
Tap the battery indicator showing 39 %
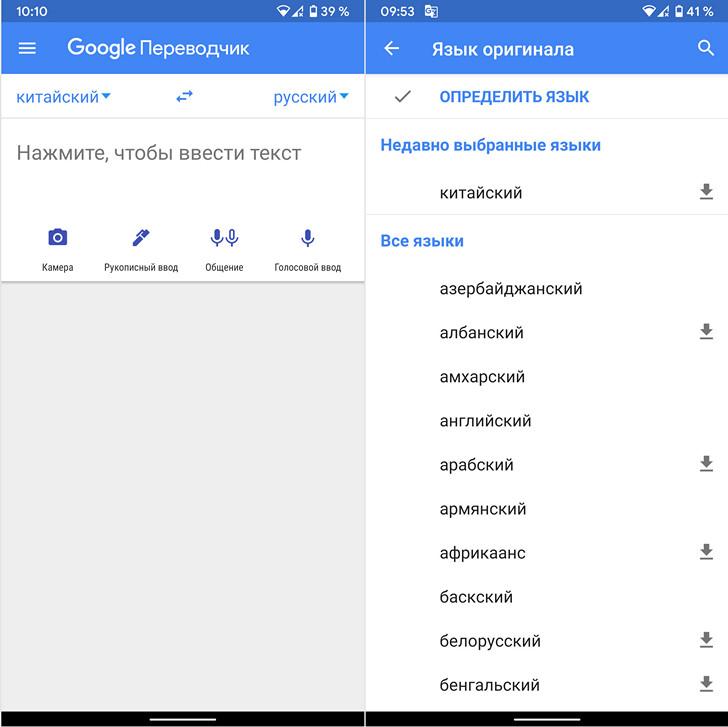[329, 11]
